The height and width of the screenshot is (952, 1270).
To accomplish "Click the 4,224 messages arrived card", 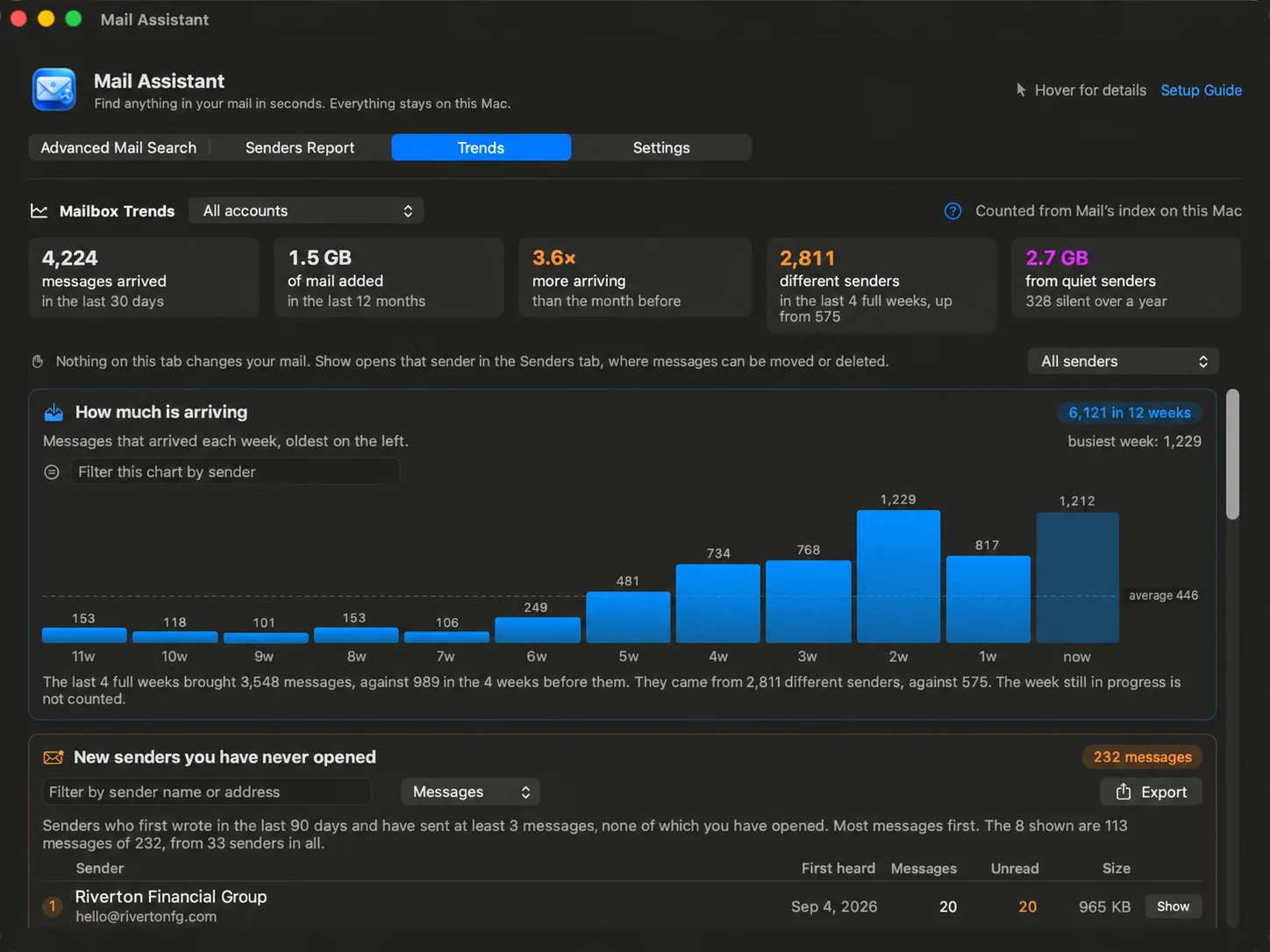I will pyautogui.click(x=144, y=278).
